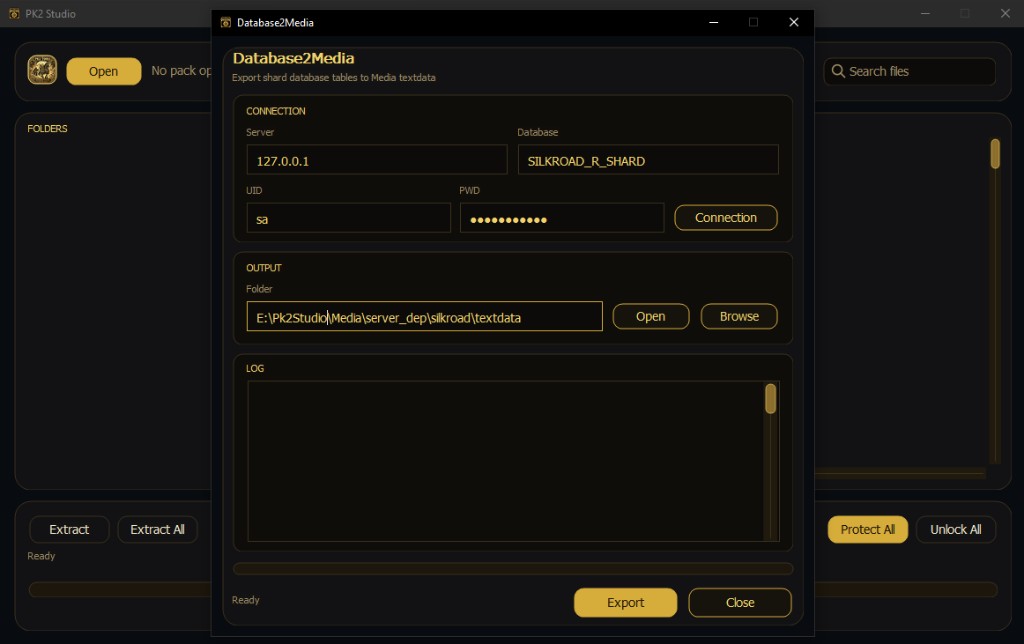Click the Export button
Viewport: 1024px width, 644px height.
[x=625, y=602]
